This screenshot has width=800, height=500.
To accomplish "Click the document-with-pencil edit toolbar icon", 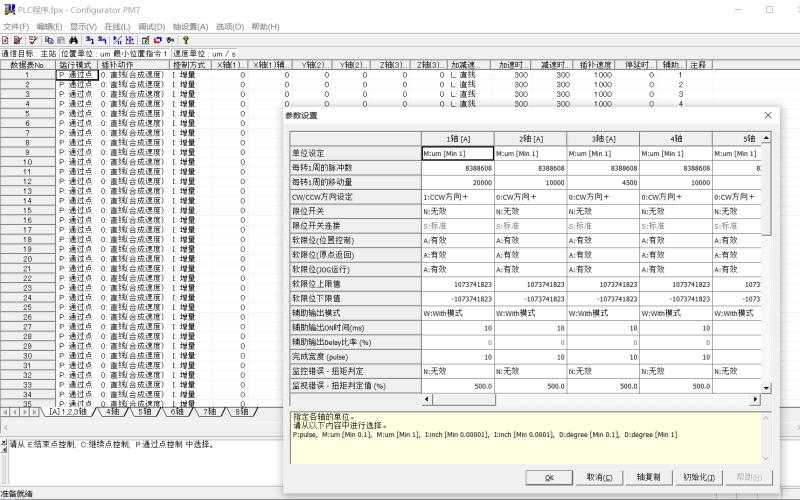I will point(18,40).
